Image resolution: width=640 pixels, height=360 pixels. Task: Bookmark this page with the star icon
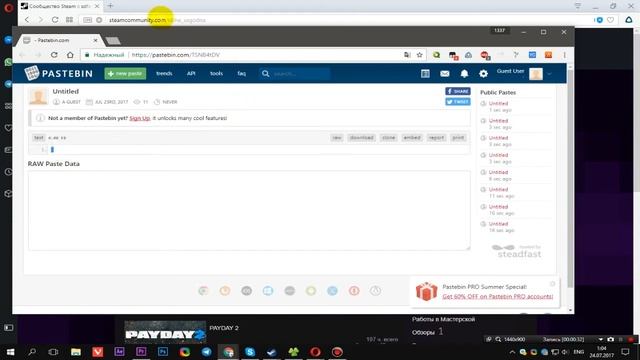pos(419,55)
